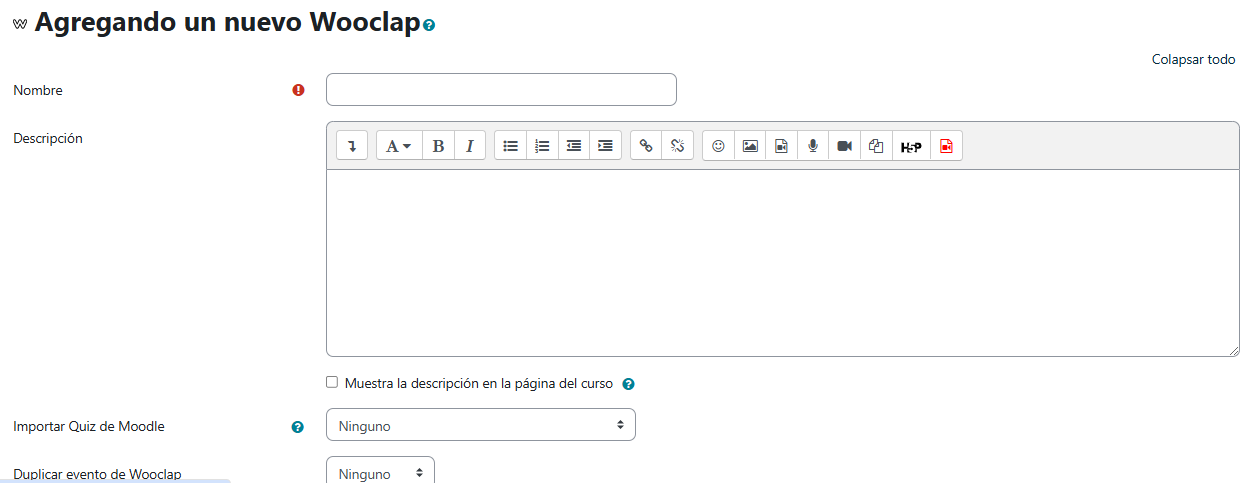
Task: Open help icon next to Wooclap heading
Action: coord(429,25)
